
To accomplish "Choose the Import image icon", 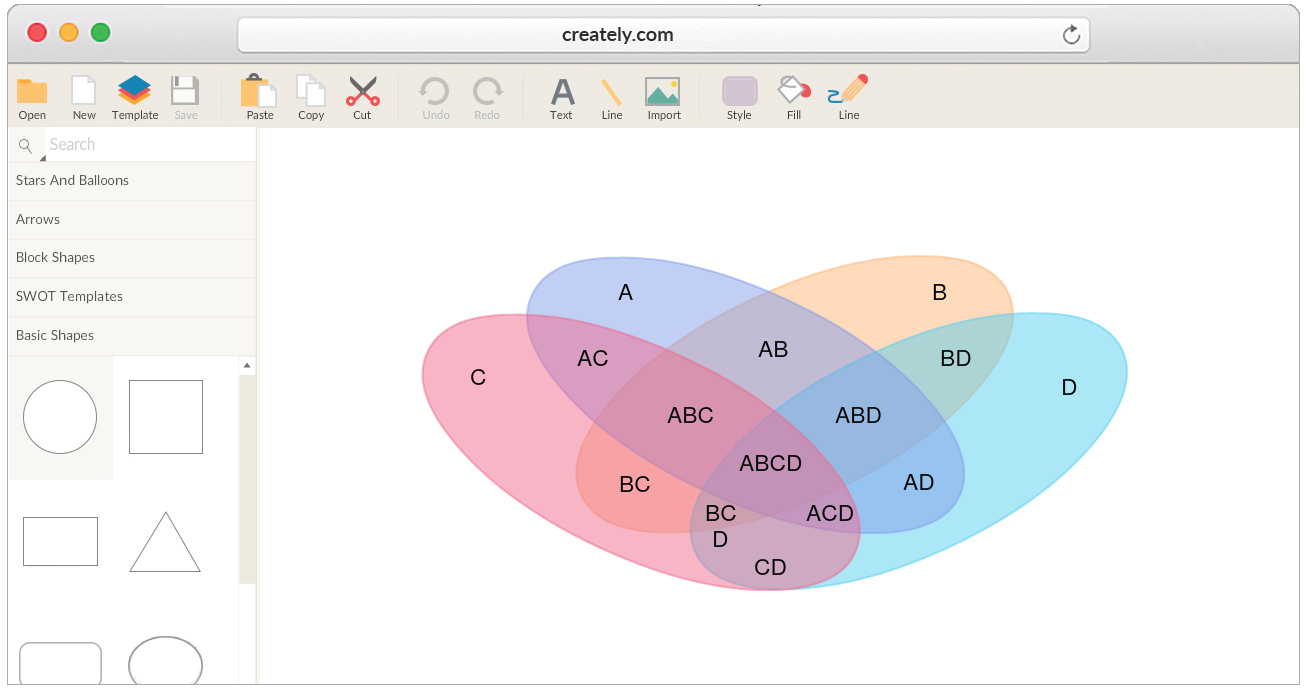I will (x=663, y=92).
